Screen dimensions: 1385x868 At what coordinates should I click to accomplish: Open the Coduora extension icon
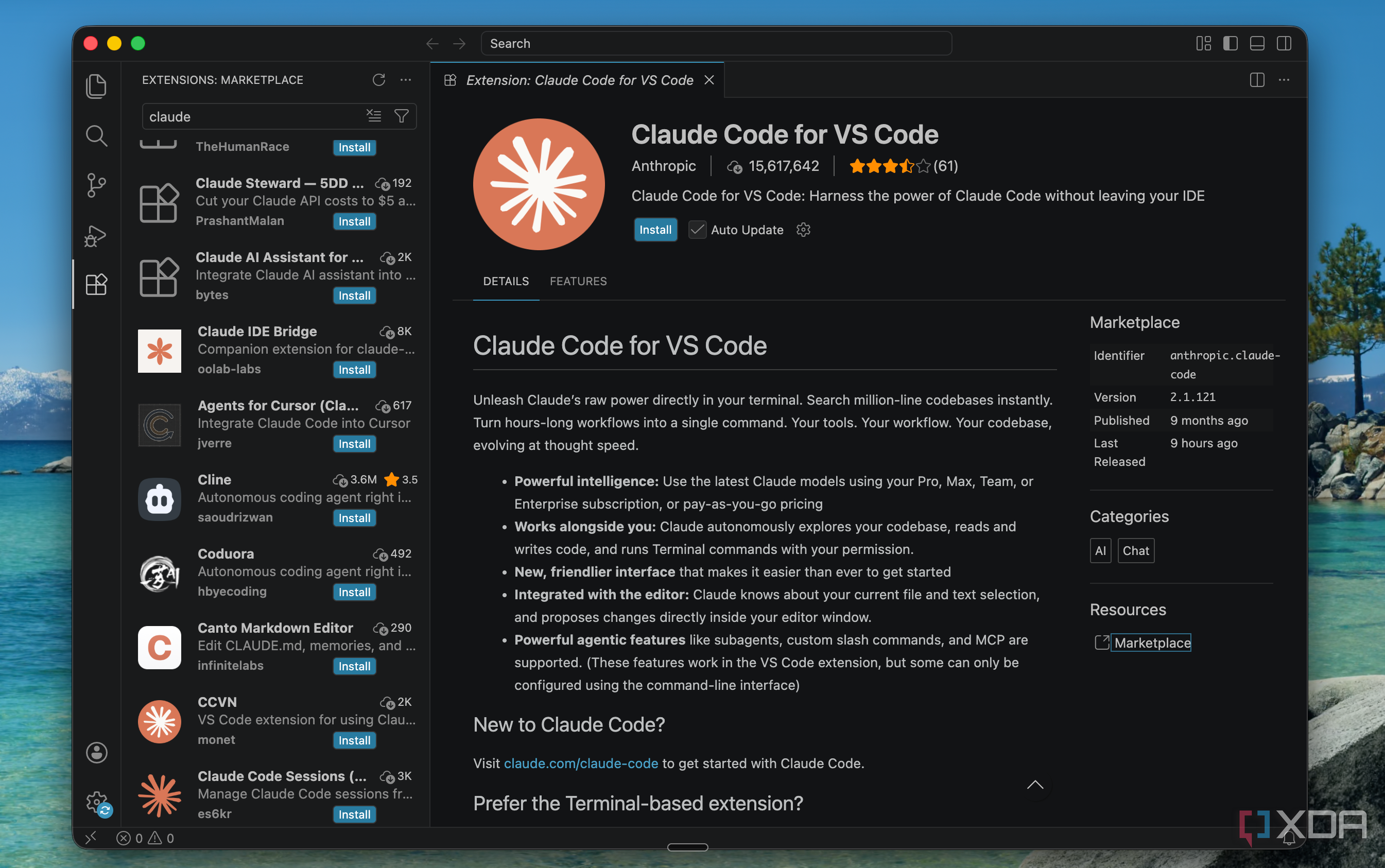160,573
